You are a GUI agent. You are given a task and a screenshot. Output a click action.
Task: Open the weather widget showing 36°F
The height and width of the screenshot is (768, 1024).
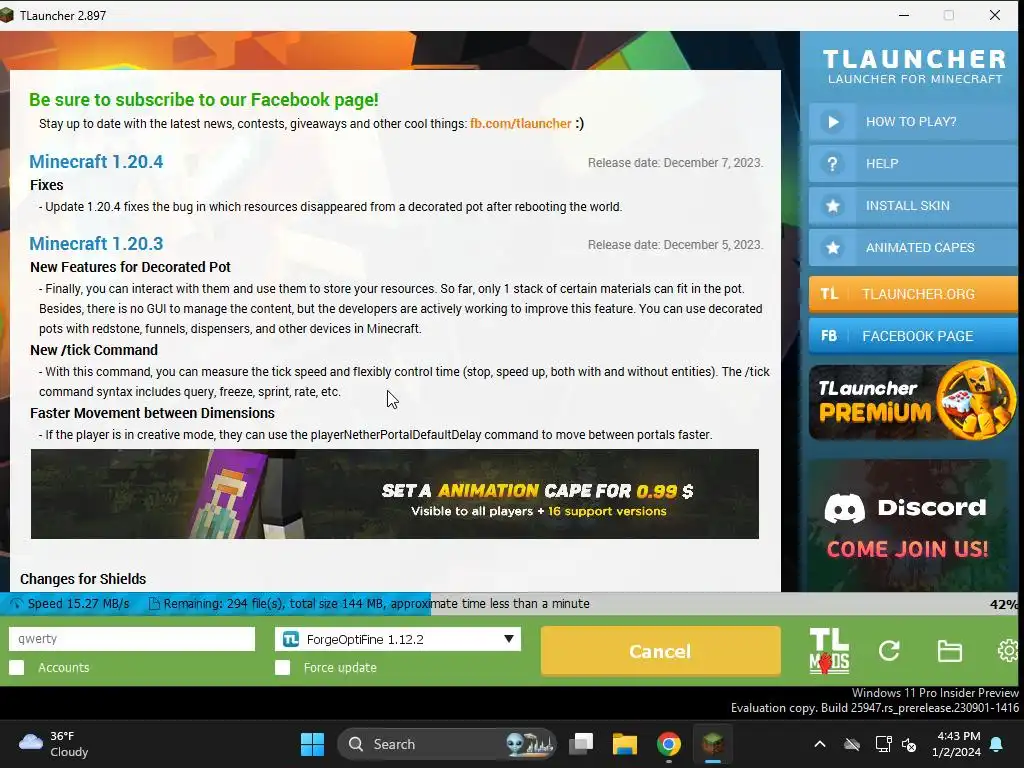coord(54,744)
